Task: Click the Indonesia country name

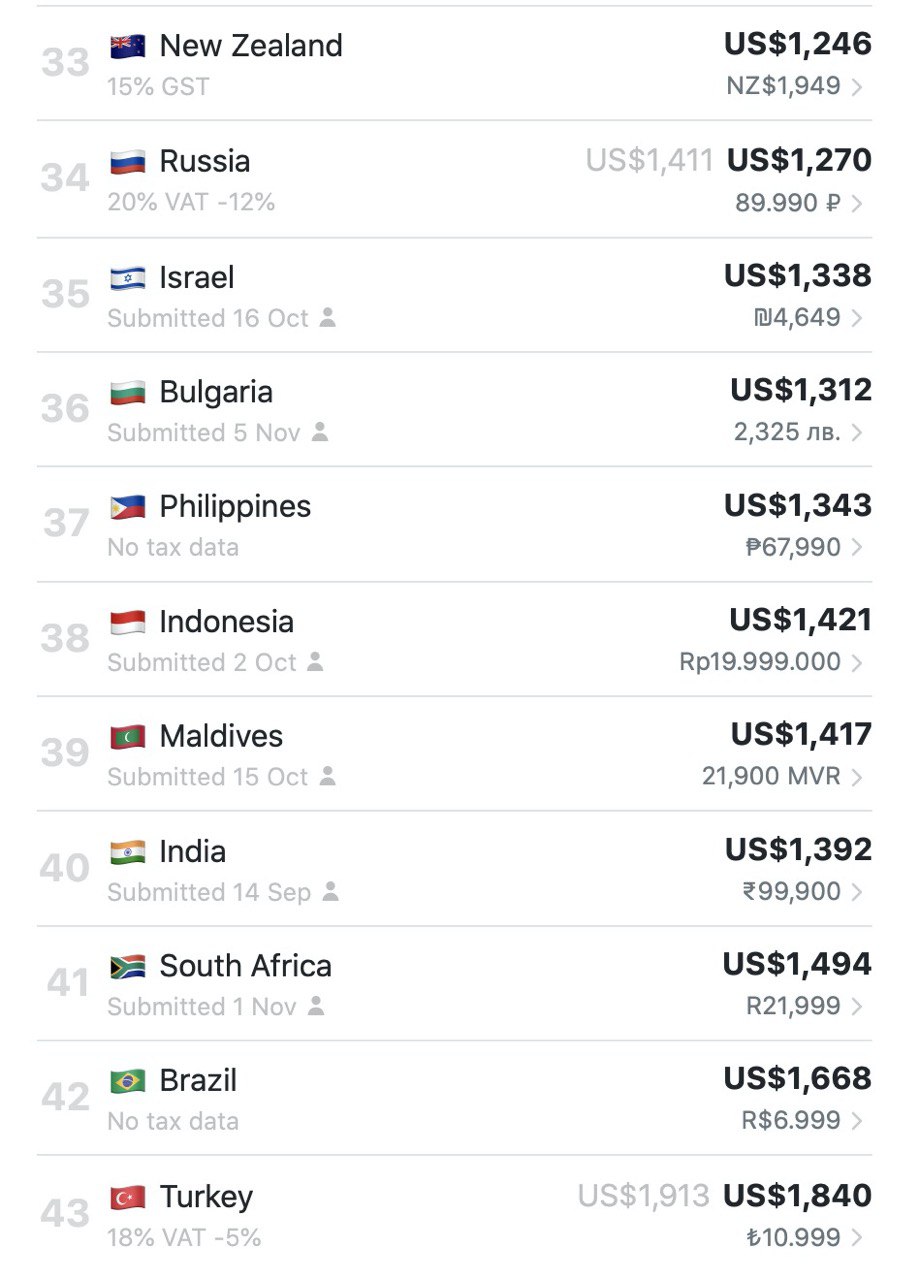Action: pos(227,622)
